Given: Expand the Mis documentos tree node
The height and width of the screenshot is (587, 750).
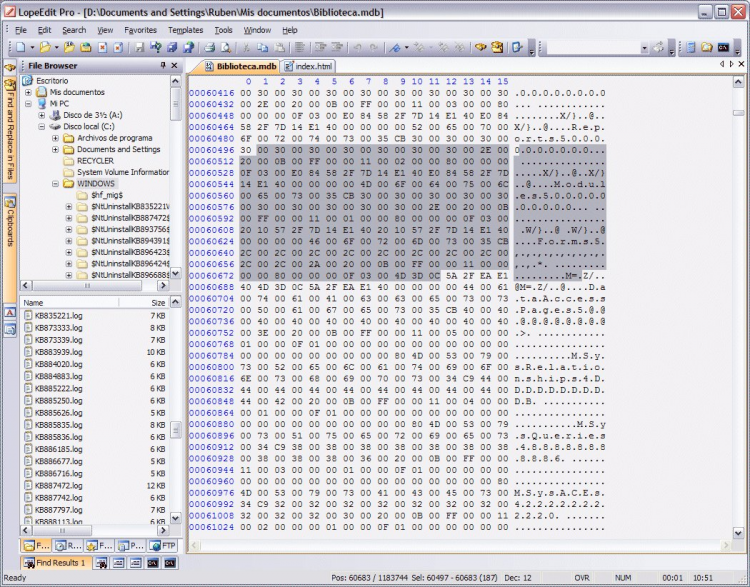Looking at the screenshot, I should [x=28, y=91].
